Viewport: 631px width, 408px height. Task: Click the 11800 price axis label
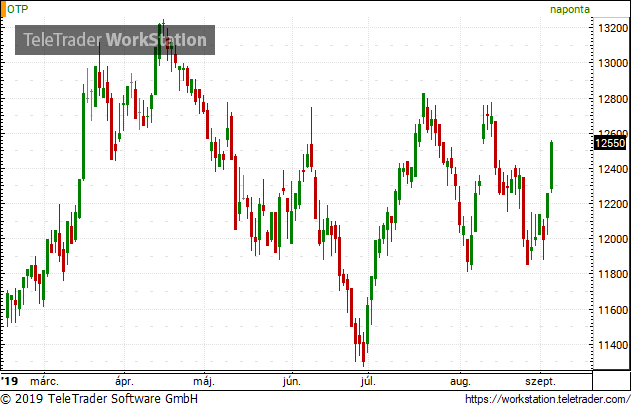pyautogui.click(x=613, y=274)
